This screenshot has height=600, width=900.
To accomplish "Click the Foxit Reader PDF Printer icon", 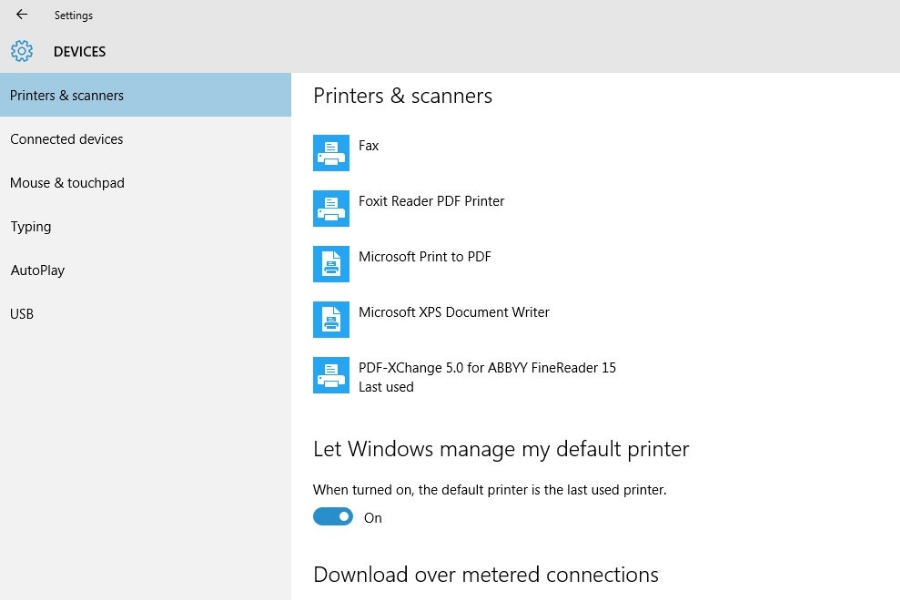I will pos(331,208).
